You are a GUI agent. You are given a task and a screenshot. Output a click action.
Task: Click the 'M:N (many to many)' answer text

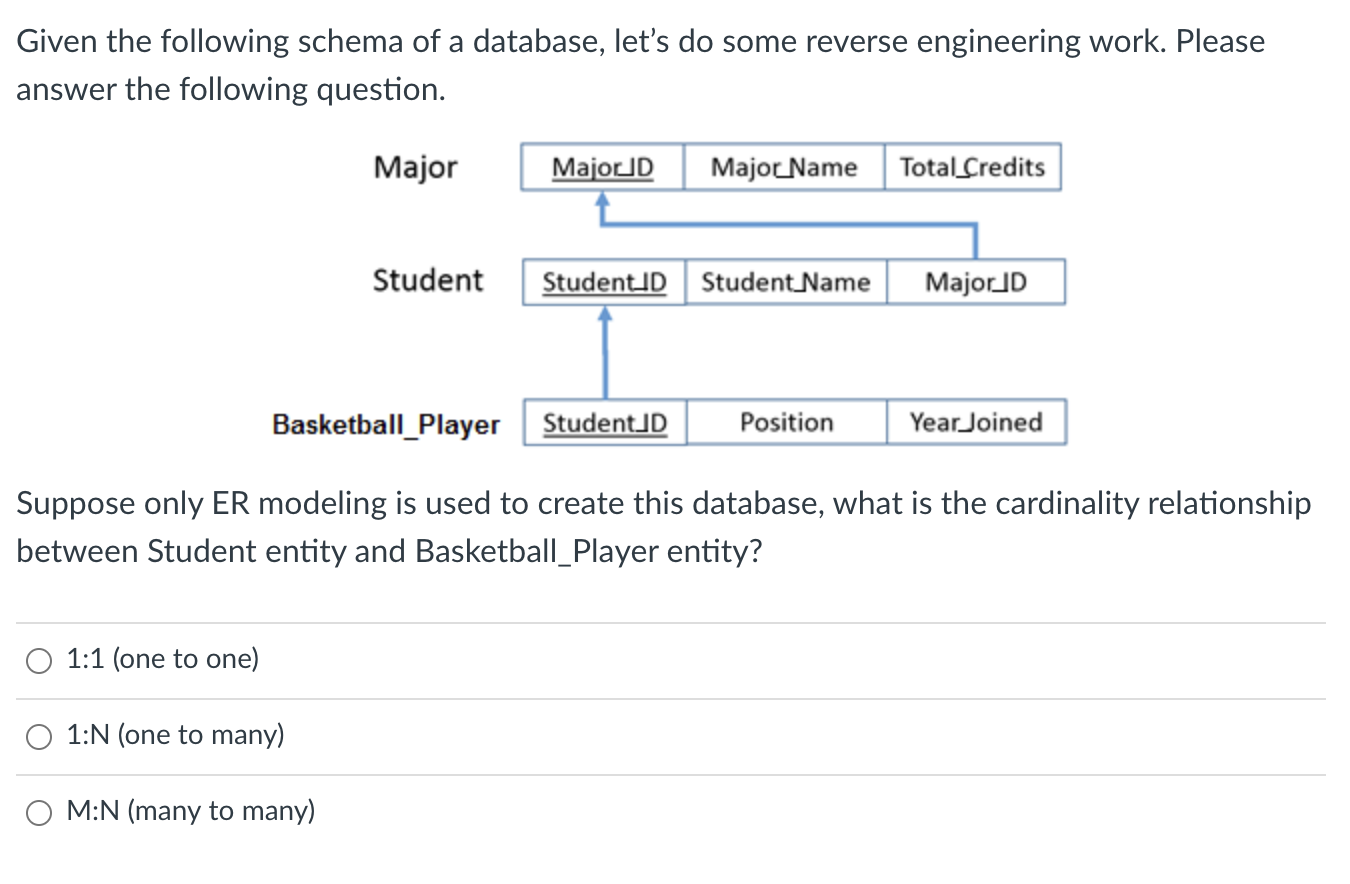191,811
